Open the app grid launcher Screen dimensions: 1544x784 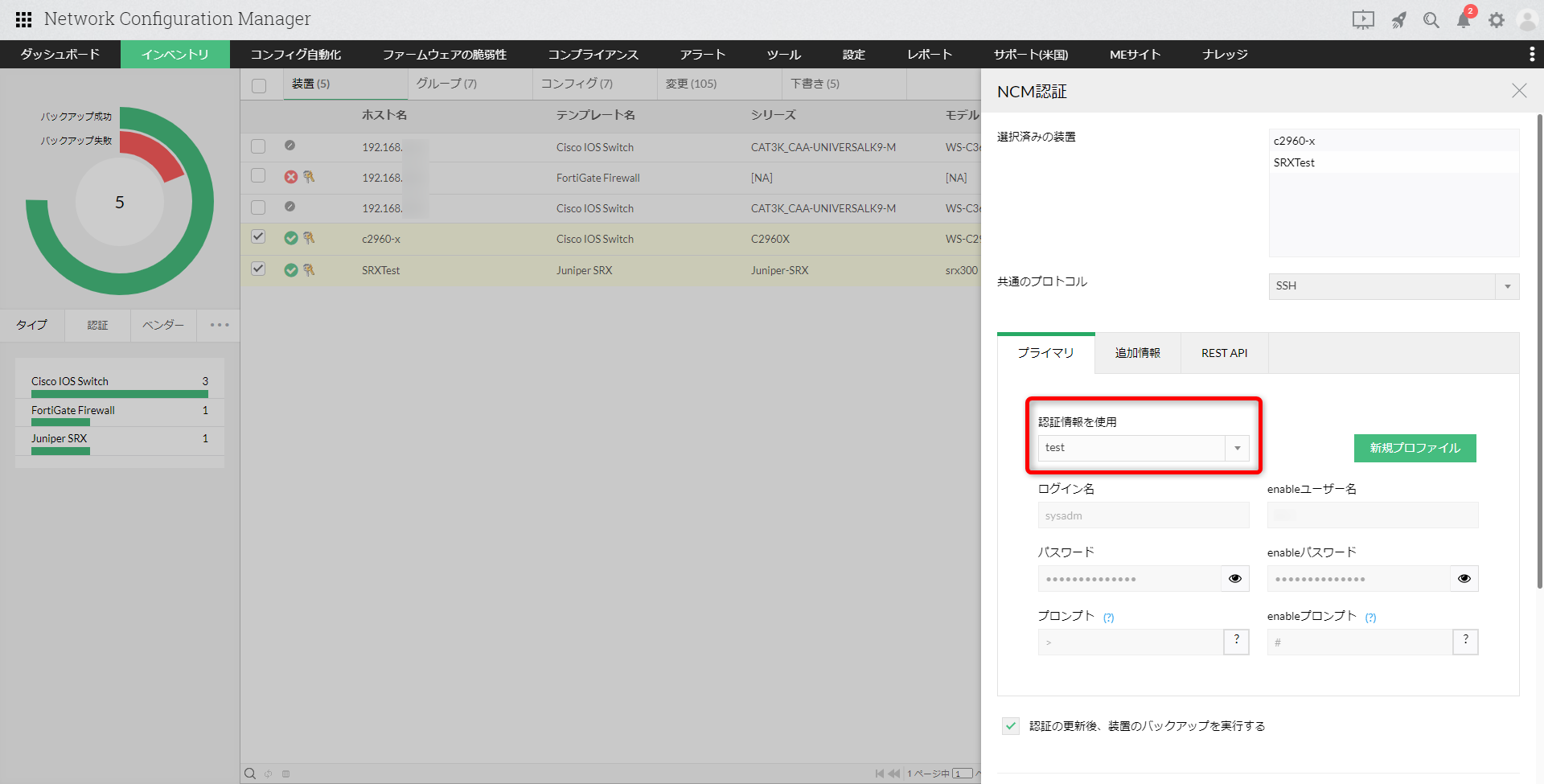tap(23, 19)
